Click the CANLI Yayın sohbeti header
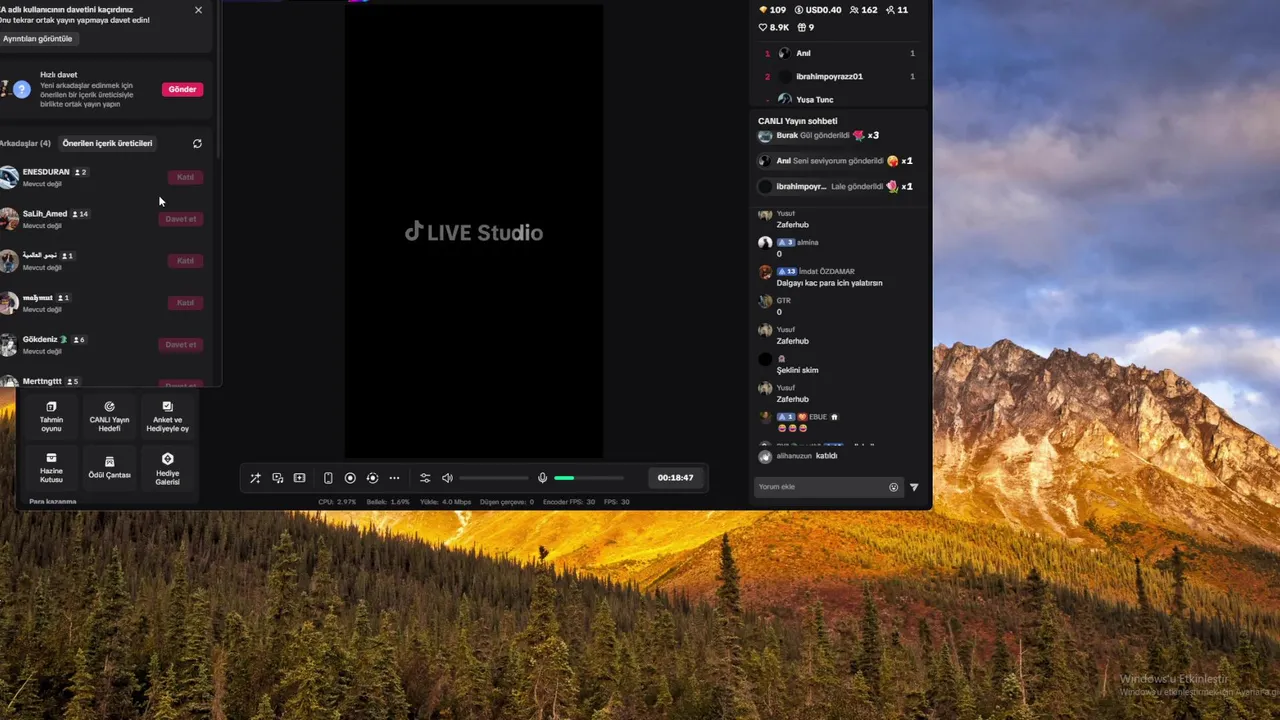Viewport: 1280px width, 720px height. point(797,121)
